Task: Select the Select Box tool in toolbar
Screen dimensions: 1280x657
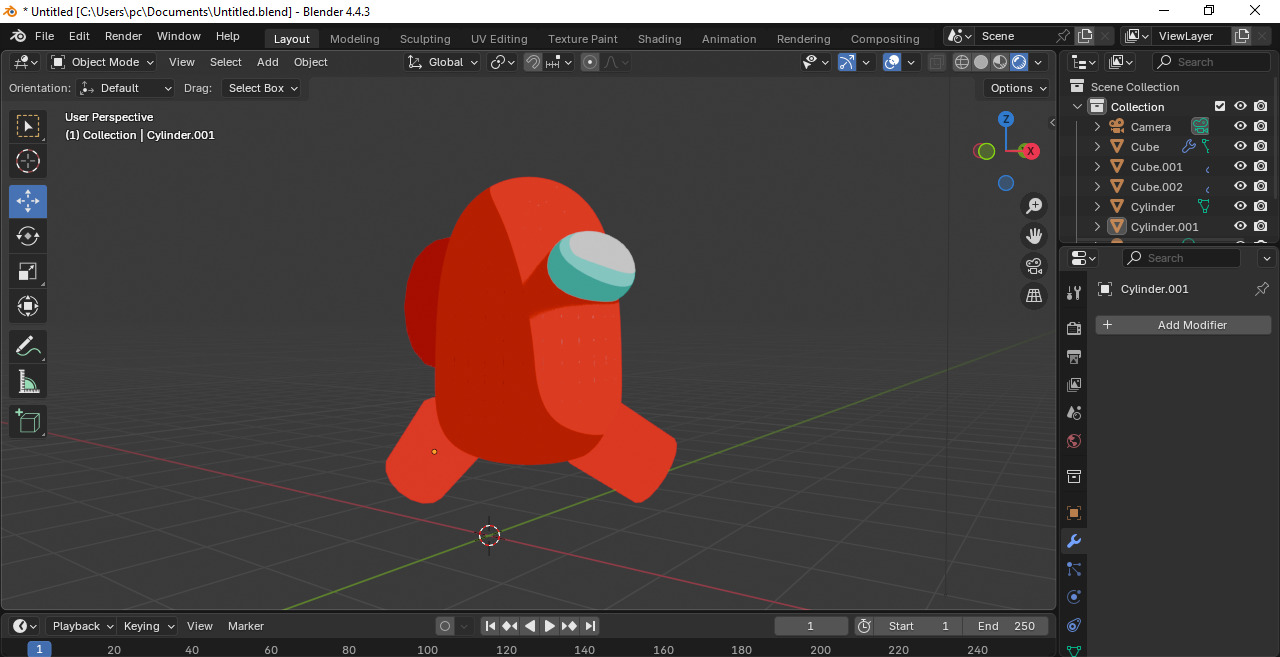Action: [28, 126]
